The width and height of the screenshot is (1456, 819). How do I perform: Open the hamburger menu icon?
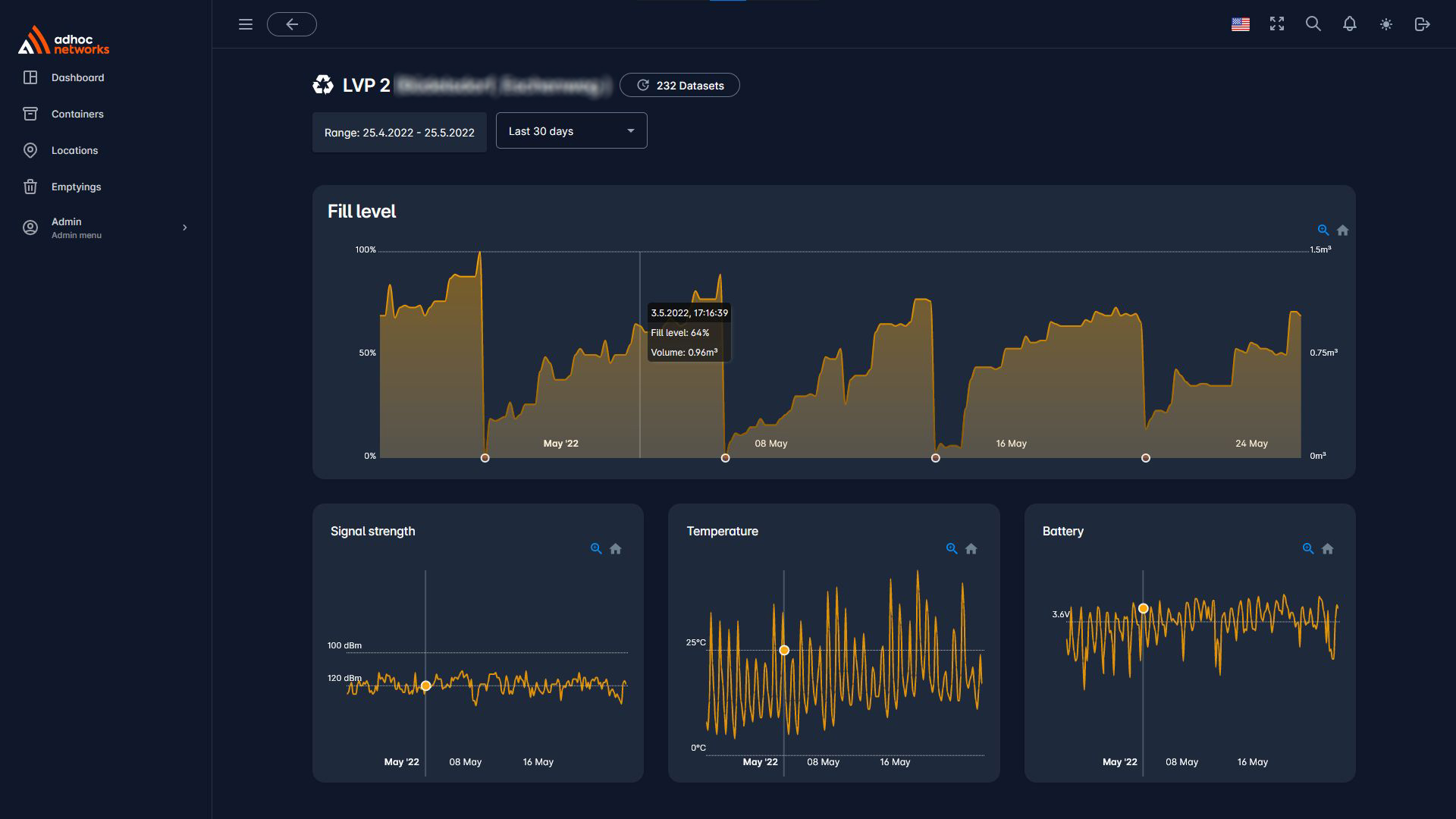(x=246, y=24)
